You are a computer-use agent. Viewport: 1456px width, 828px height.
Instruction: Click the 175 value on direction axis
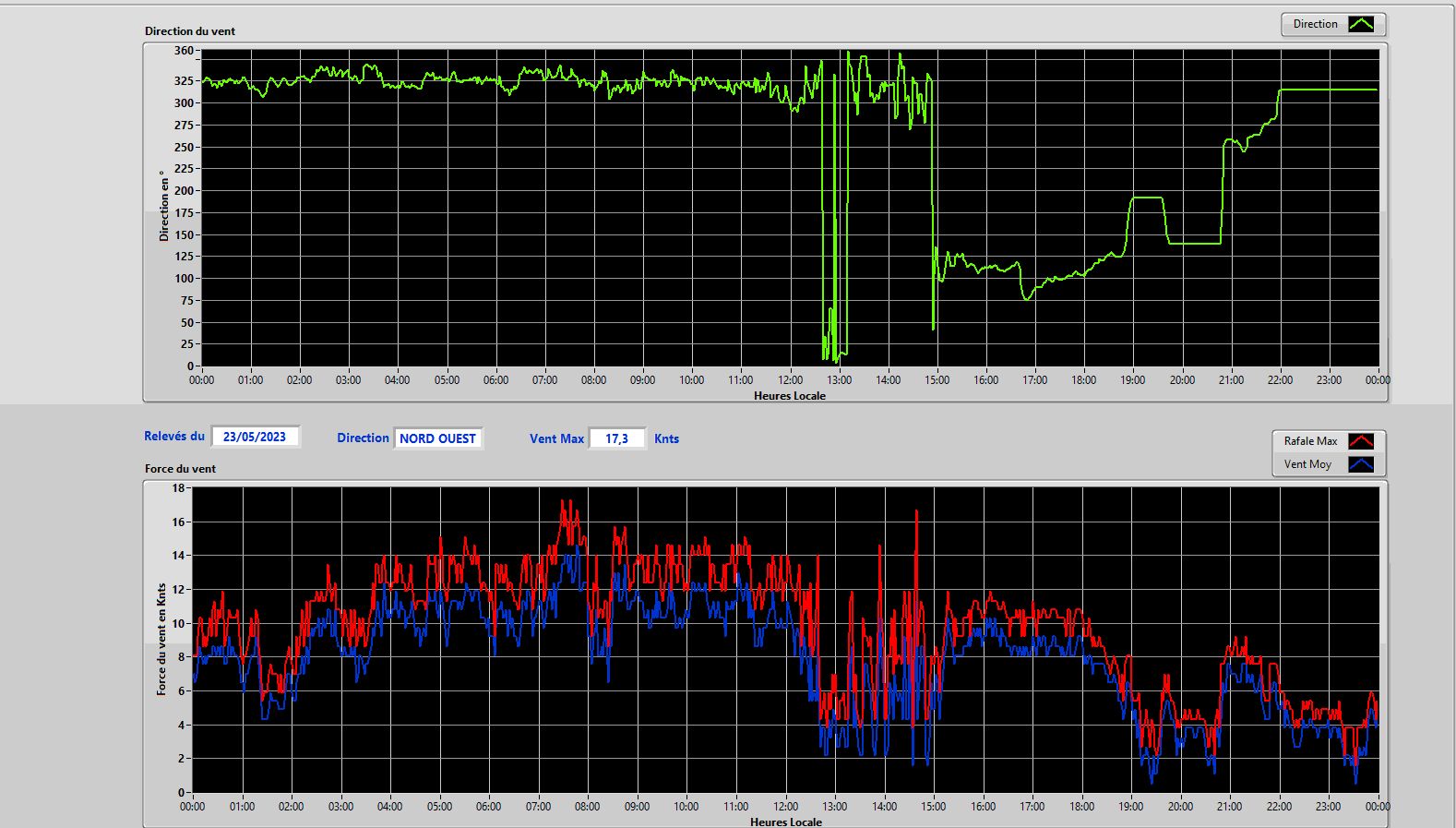tap(184, 213)
